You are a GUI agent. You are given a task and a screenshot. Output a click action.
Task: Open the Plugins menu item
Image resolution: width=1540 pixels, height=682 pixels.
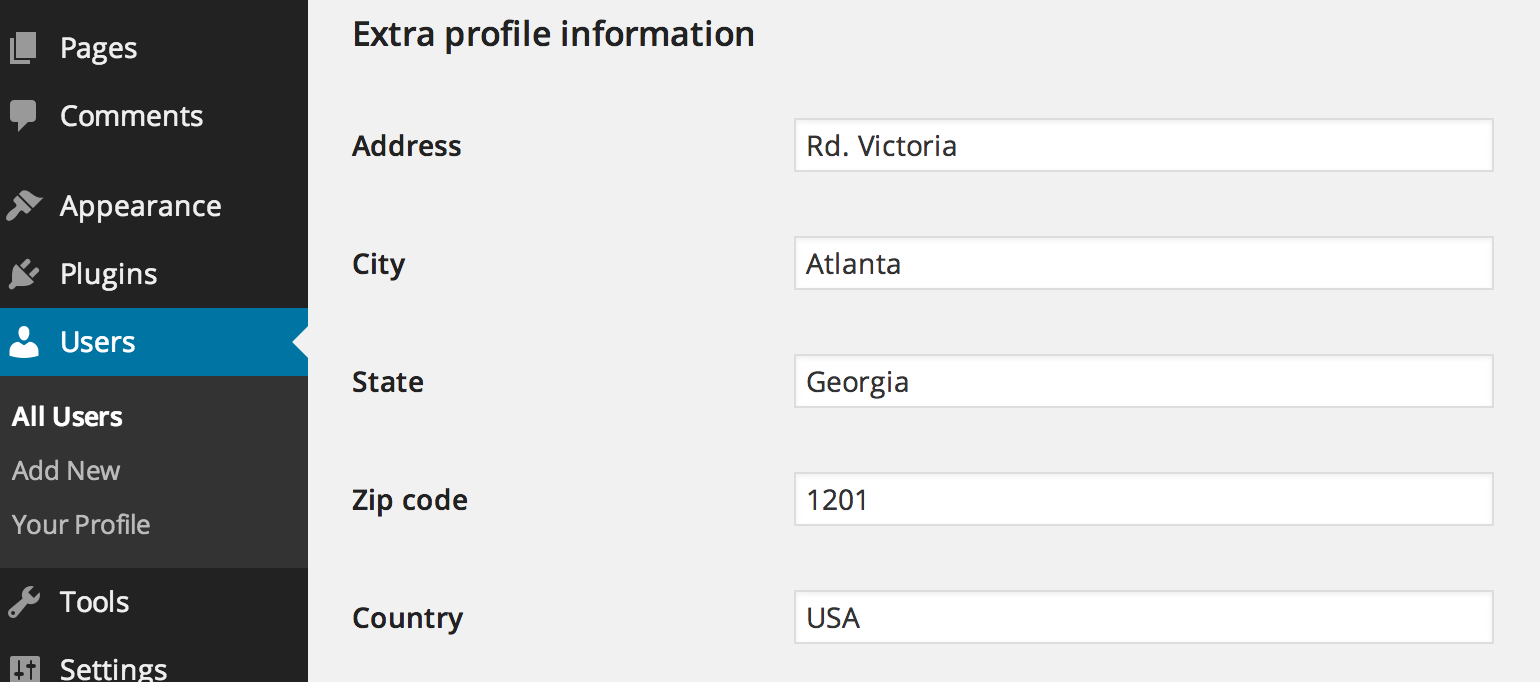pyautogui.click(x=108, y=274)
